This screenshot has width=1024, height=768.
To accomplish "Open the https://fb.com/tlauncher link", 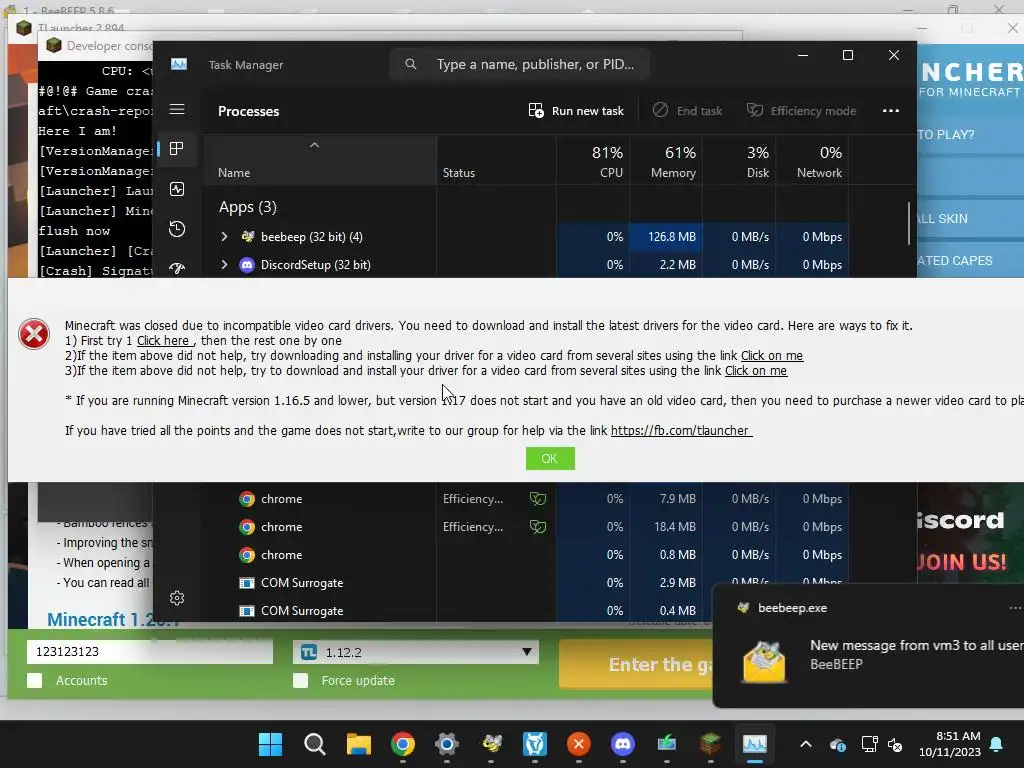I will coord(680,431).
